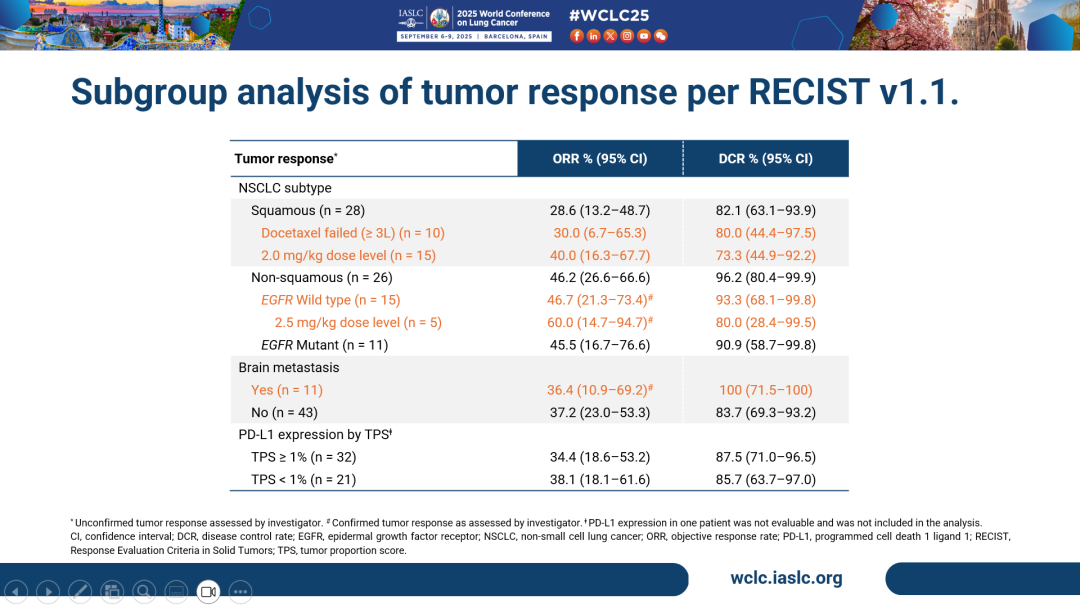Click the Facebook icon in header
Screen dimensions: 1080x608
tap(576, 36)
